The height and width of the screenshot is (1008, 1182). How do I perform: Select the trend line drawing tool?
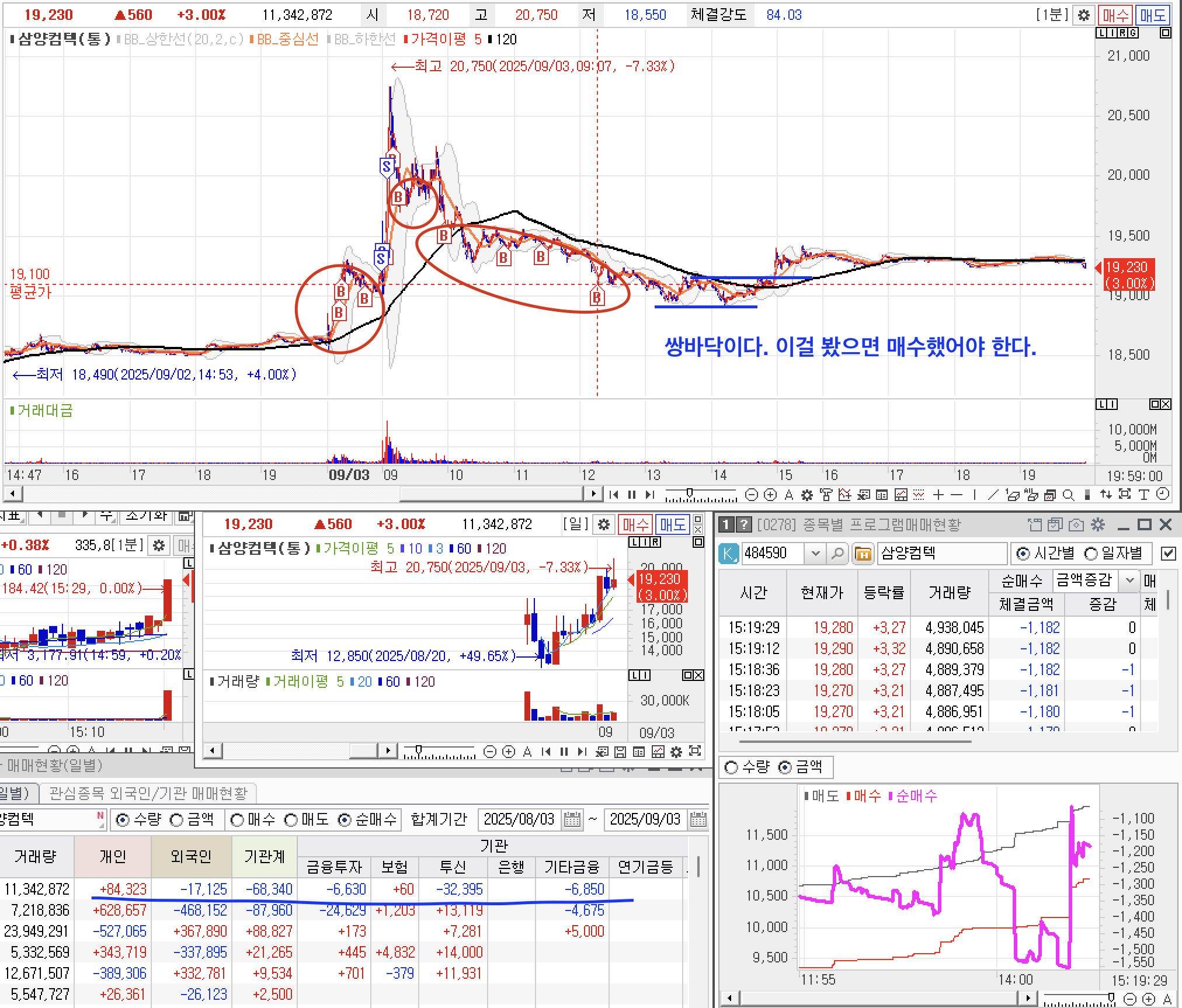[x=993, y=495]
